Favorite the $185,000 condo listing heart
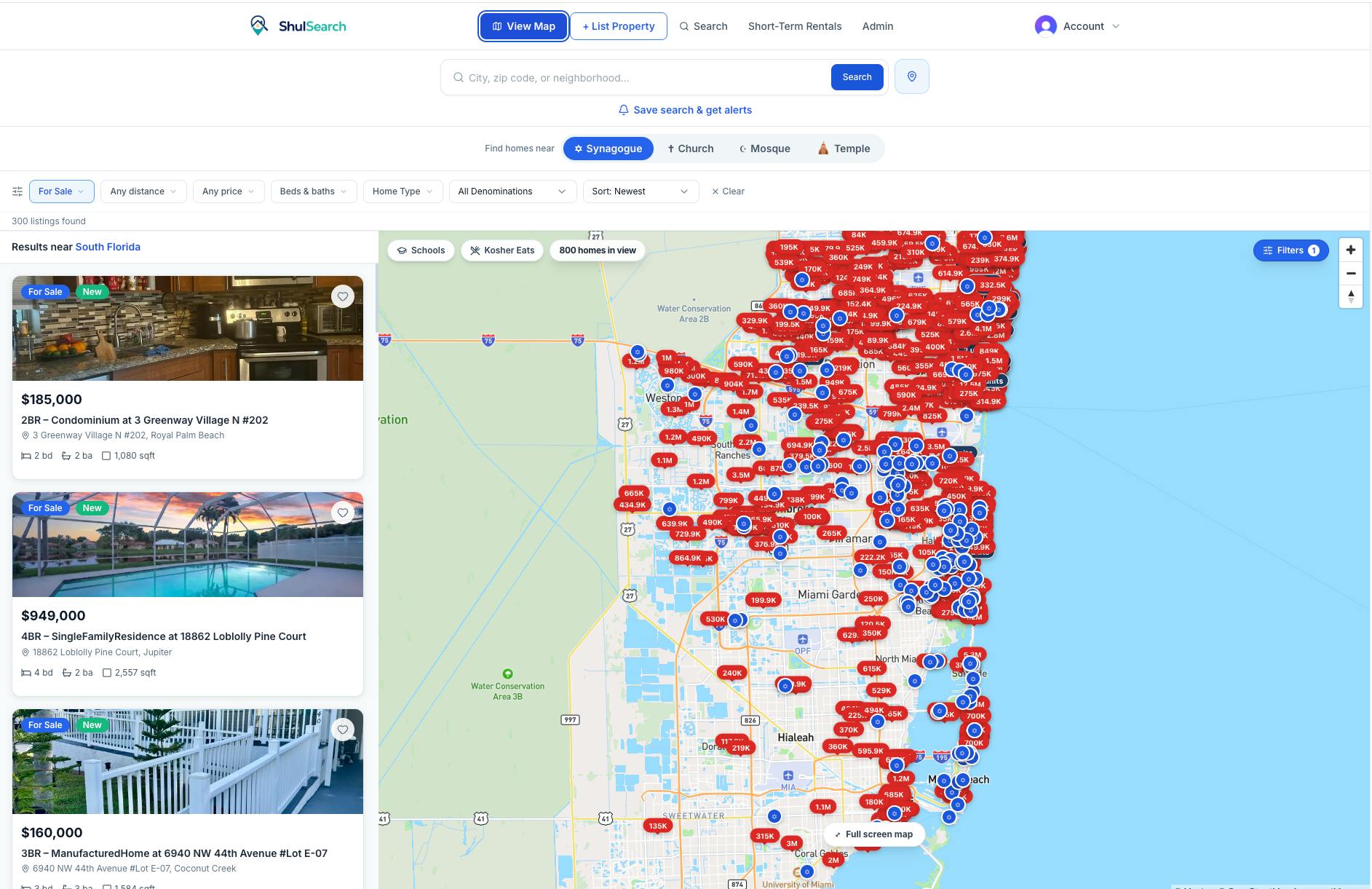 [x=343, y=296]
